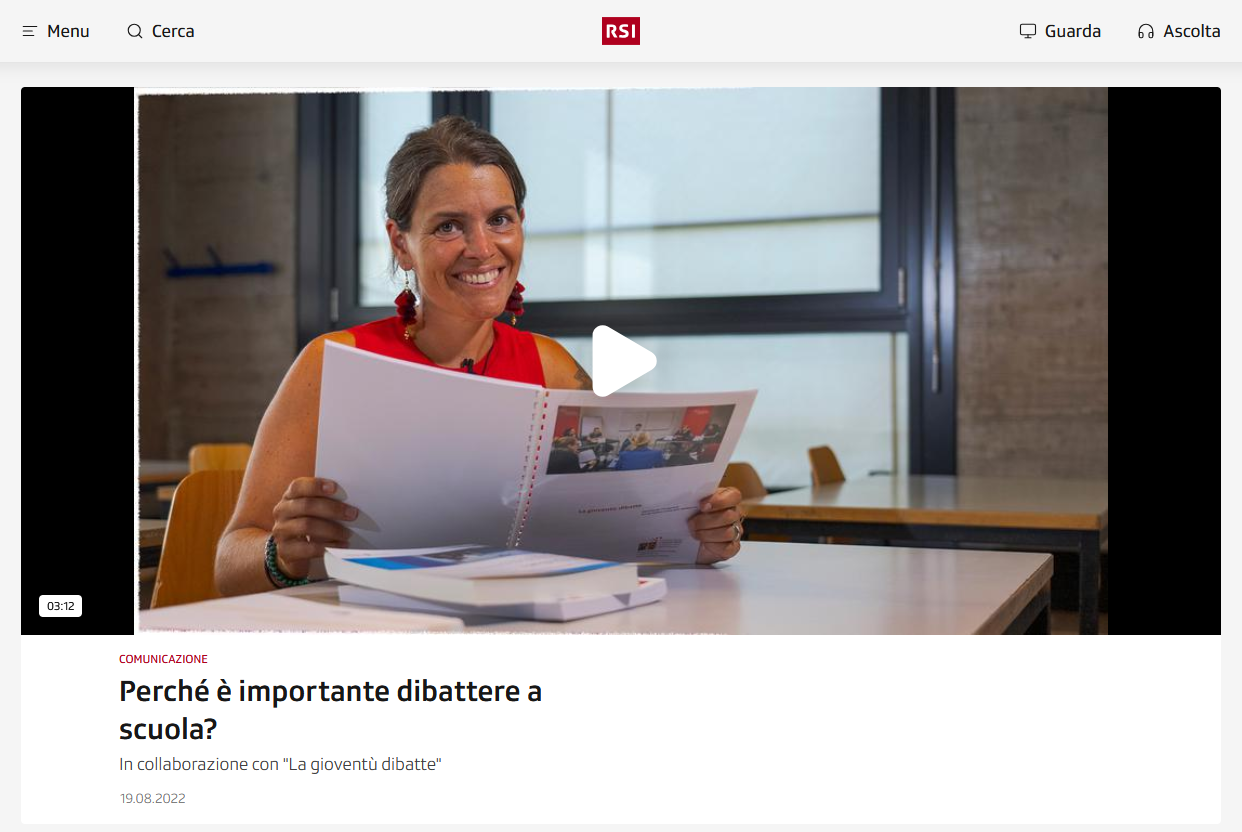Screen dimensions: 1242x832
Task: Play the video with the white play icon
Action: coord(623,361)
